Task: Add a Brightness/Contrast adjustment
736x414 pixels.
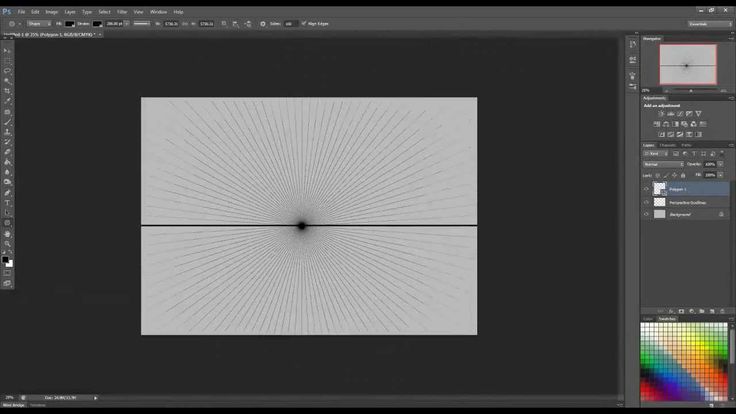Action: [661, 114]
